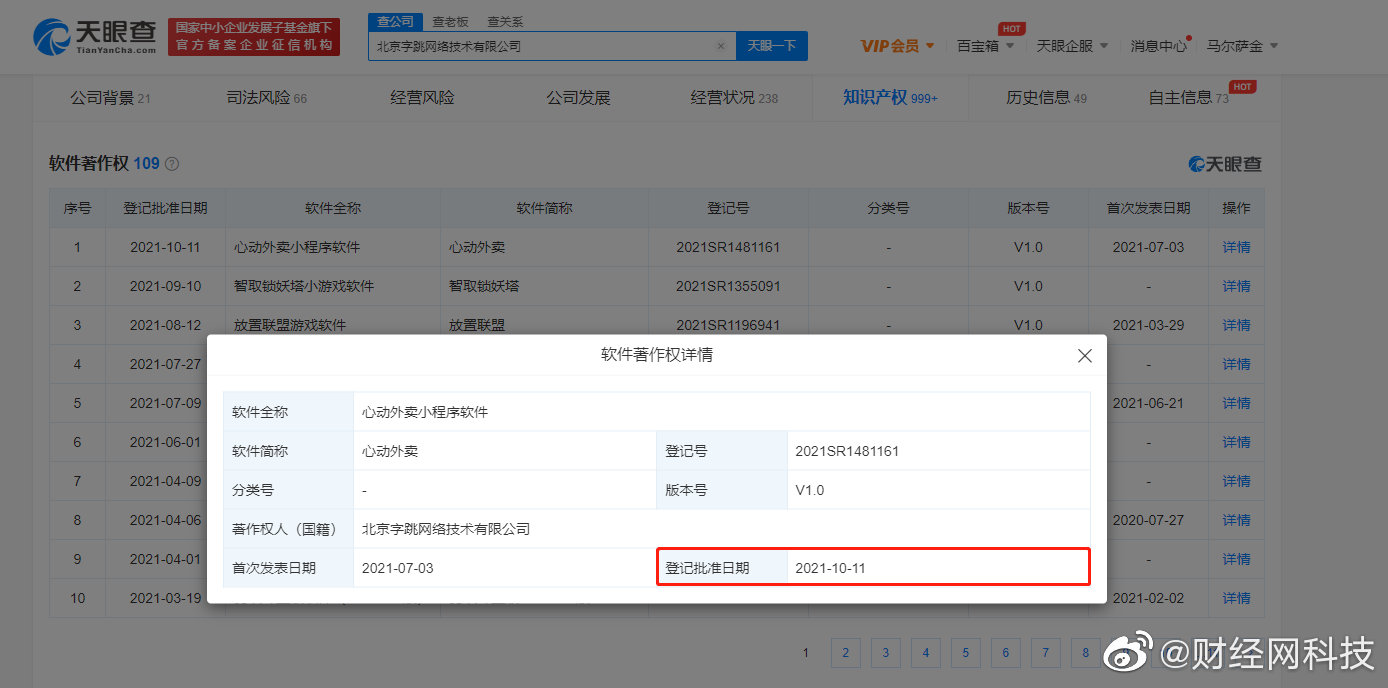Viewport: 1388px width, 688px height.
Task: Go to pagination page 2
Action: [x=845, y=653]
